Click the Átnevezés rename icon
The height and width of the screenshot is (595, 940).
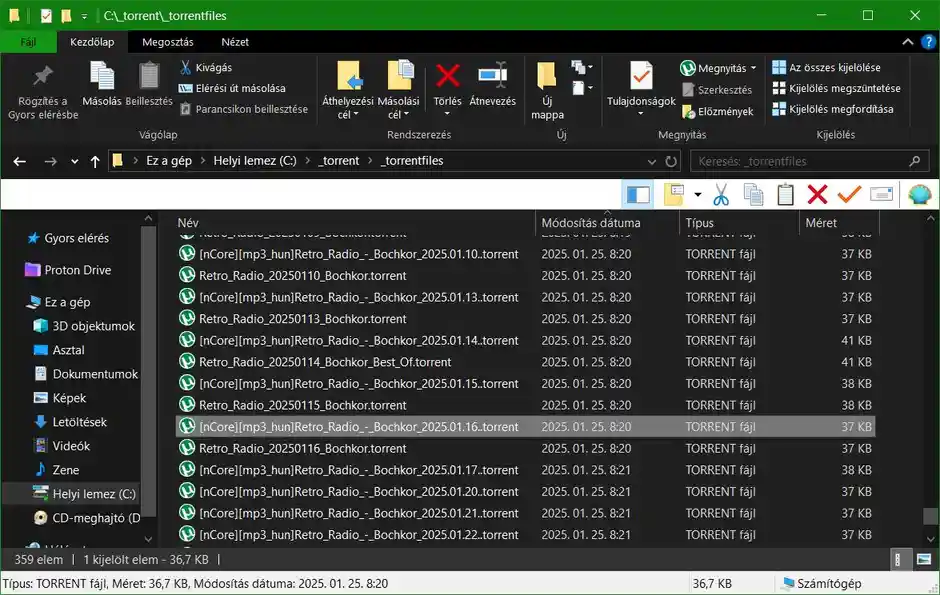493,76
